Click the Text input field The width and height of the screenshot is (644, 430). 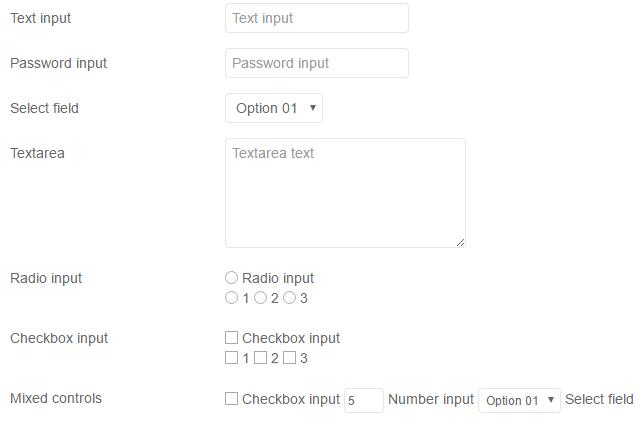pyautogui.click(x=316, y=18)
